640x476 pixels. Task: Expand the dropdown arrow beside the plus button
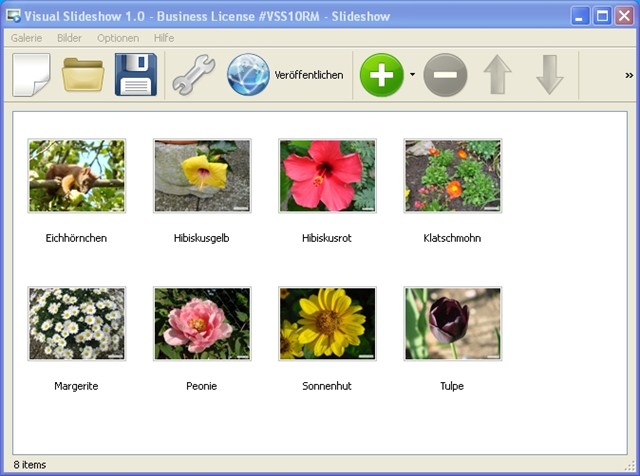[412, 75]
